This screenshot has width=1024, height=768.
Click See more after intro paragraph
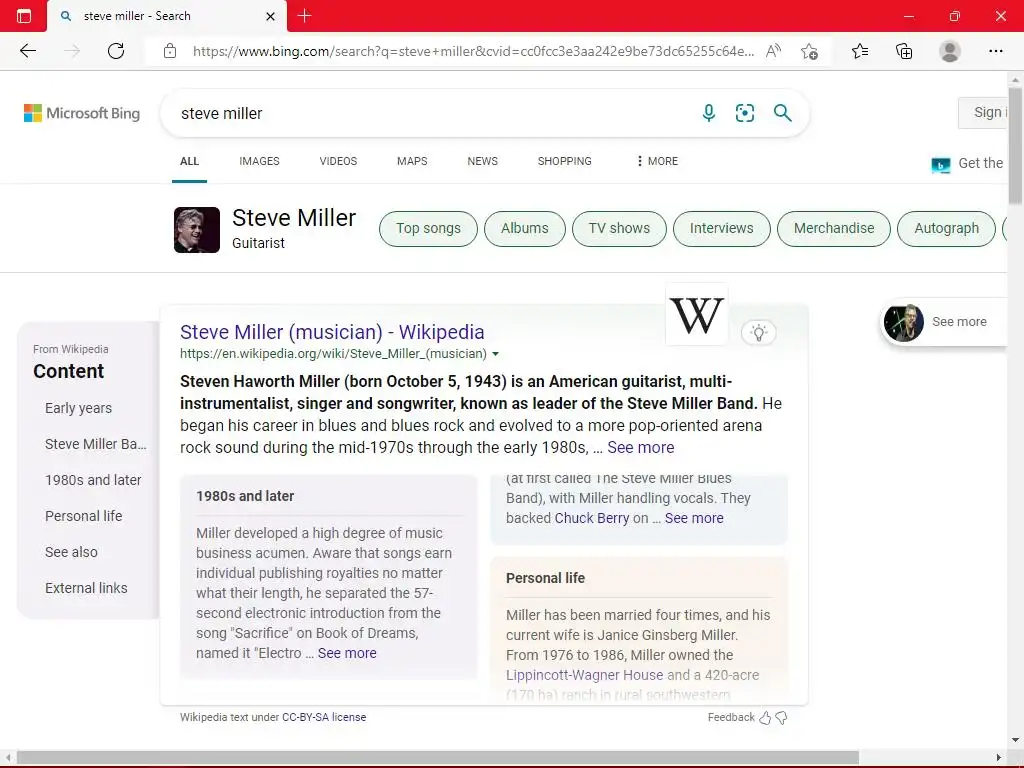click(641, 448)
